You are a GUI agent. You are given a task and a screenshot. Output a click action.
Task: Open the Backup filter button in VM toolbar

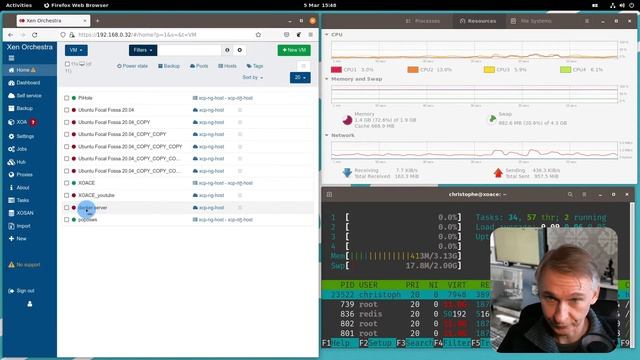coord(169,66)
